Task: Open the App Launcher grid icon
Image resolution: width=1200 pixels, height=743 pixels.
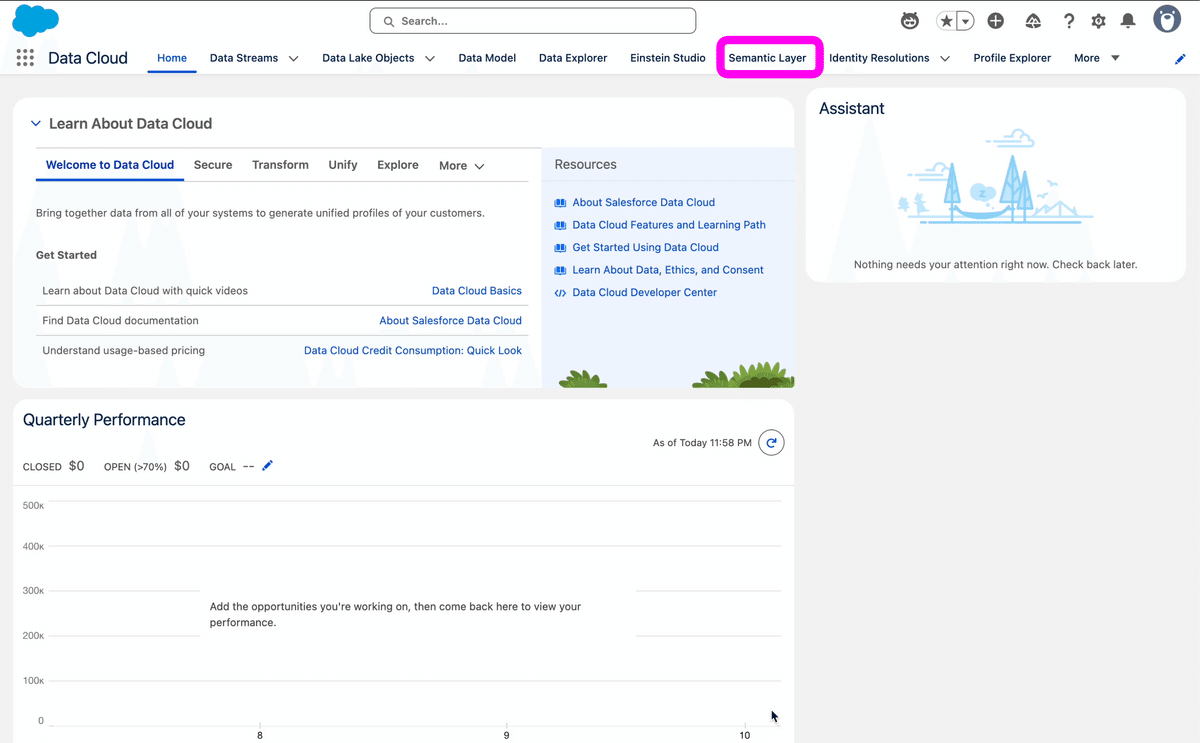Action: tap(24, 58)
